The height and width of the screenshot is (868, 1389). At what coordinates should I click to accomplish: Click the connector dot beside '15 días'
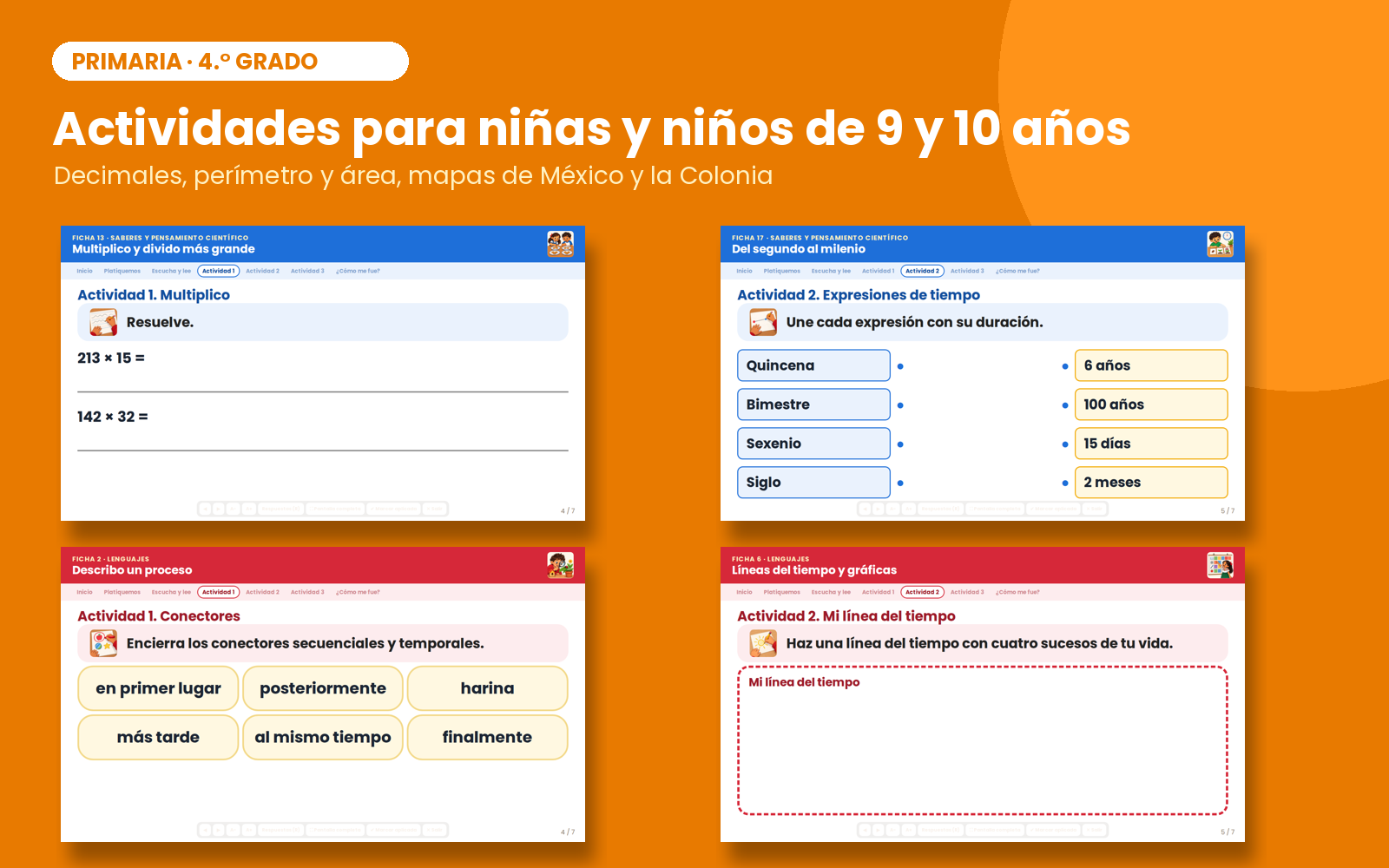1065,444
